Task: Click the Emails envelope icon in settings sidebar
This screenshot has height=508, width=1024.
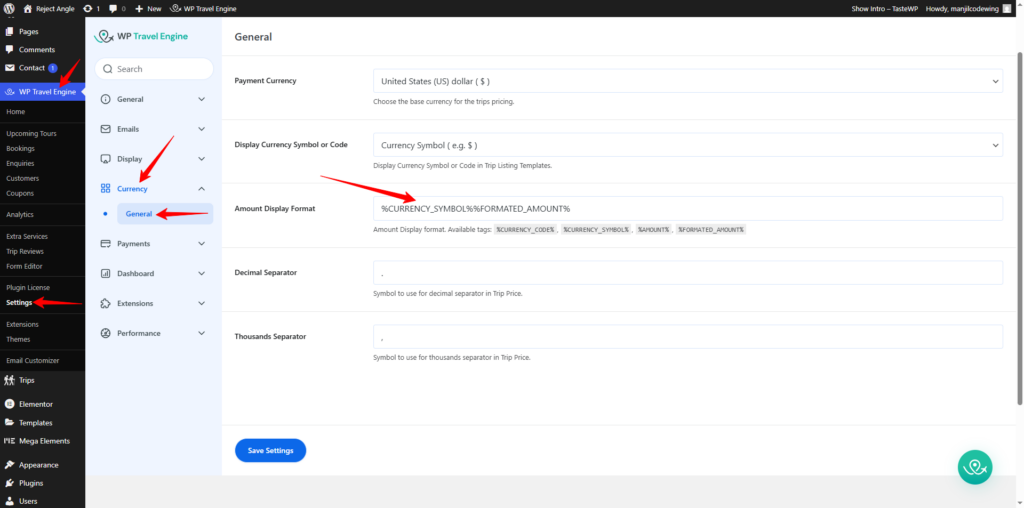Action: point(106,129)
